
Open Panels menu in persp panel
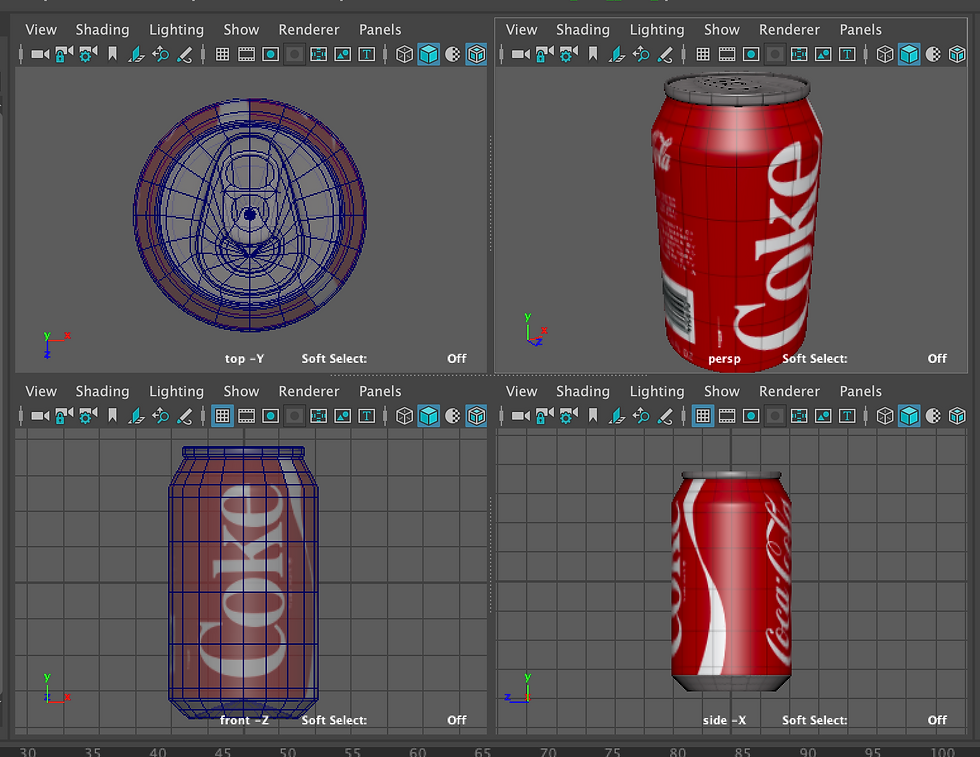(861, 29)
